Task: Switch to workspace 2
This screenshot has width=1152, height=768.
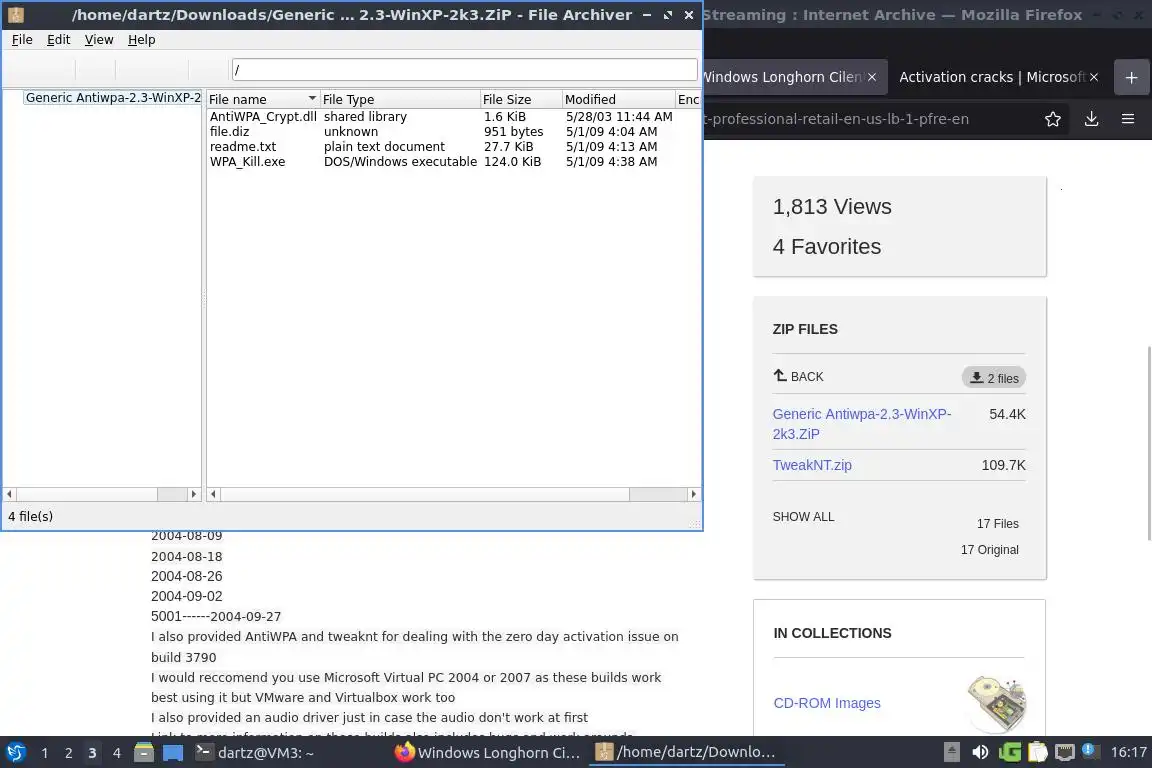Action: pyautogui.click(x=68, y=753)
